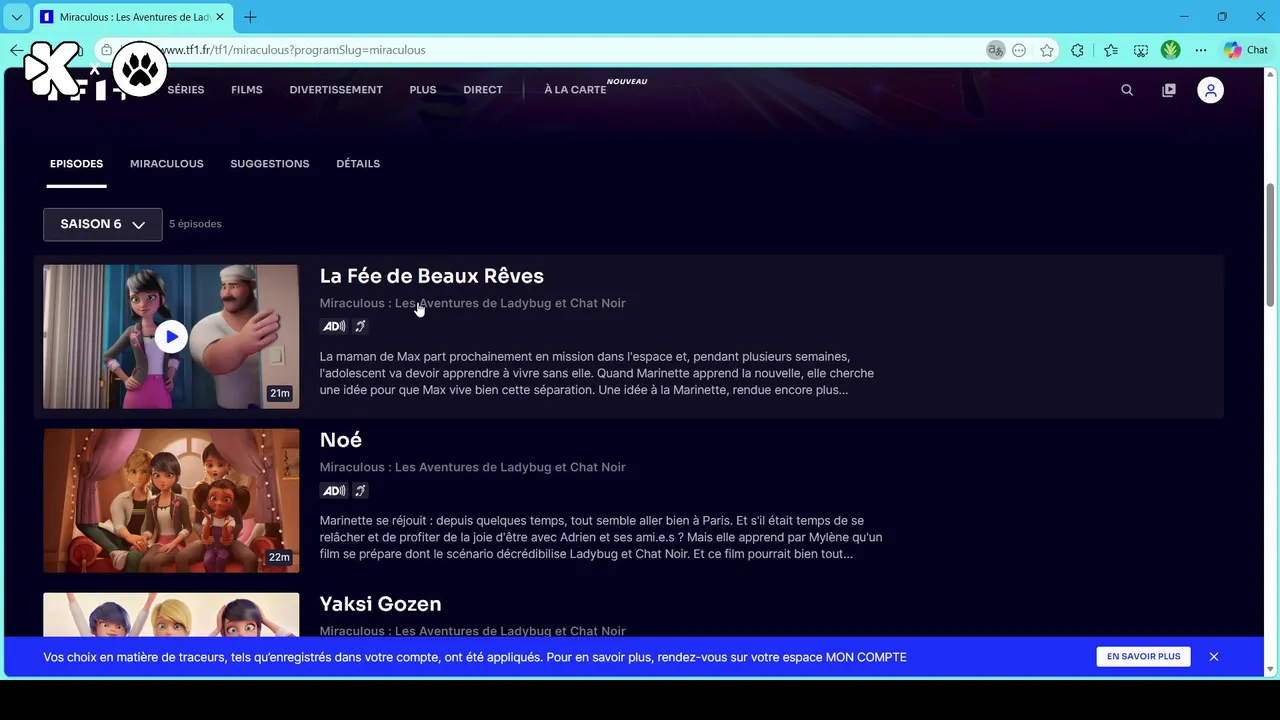Open La Fée de Beaux Rêves episode title
1280x720 pixels.
[432, 276]
